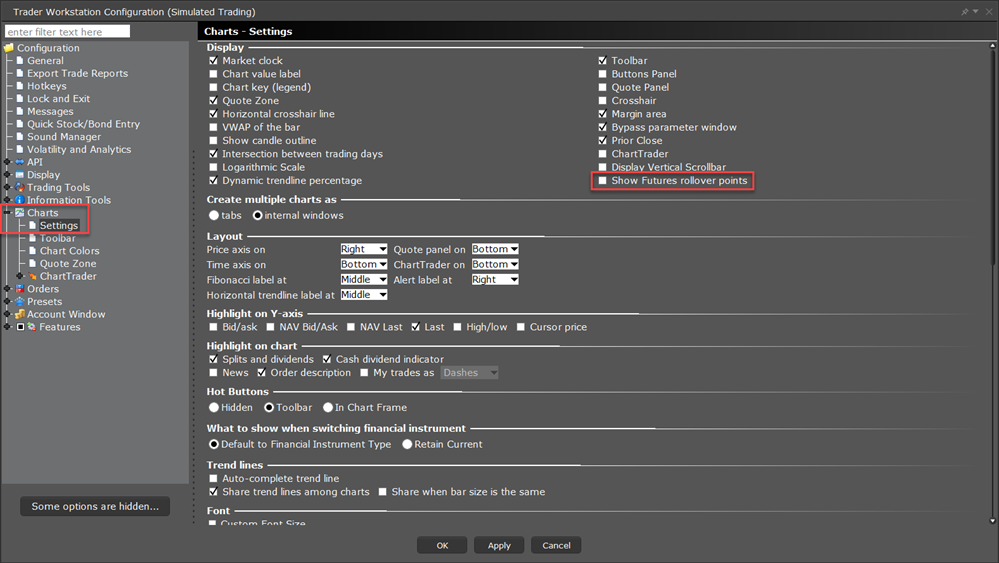Expand the ChartTrader tree node
Image resolution: width=999 pixels, height=563 pixels.
coord(20,276)
